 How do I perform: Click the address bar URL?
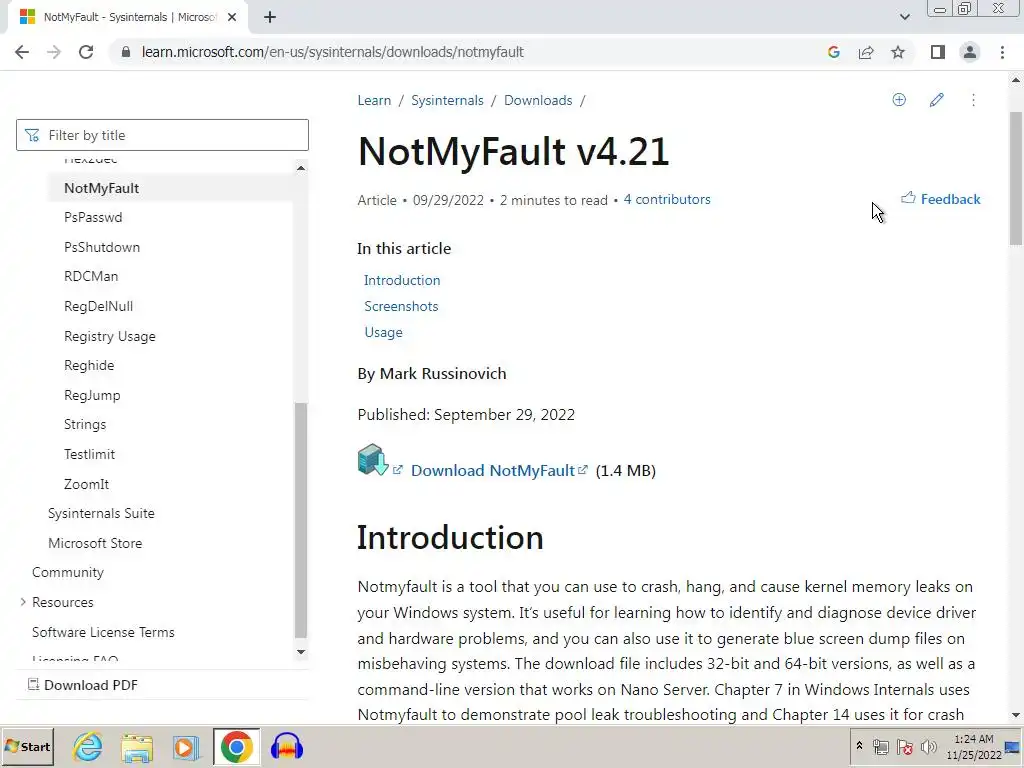[x=332, y=52]
